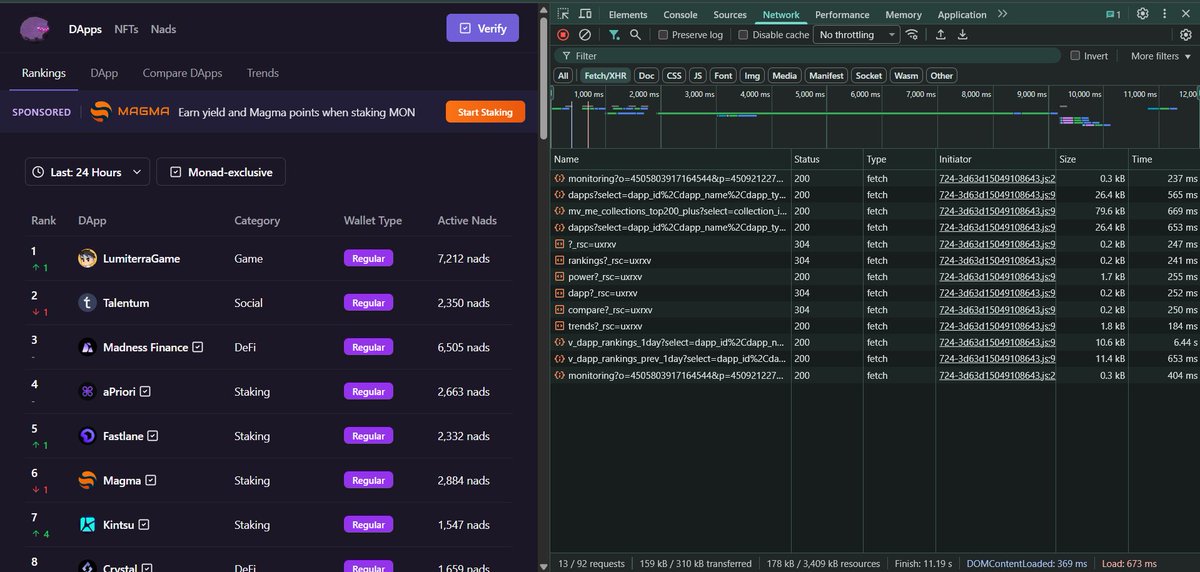
Task: Click the aPriori logo icon
Action: point(87,392)
